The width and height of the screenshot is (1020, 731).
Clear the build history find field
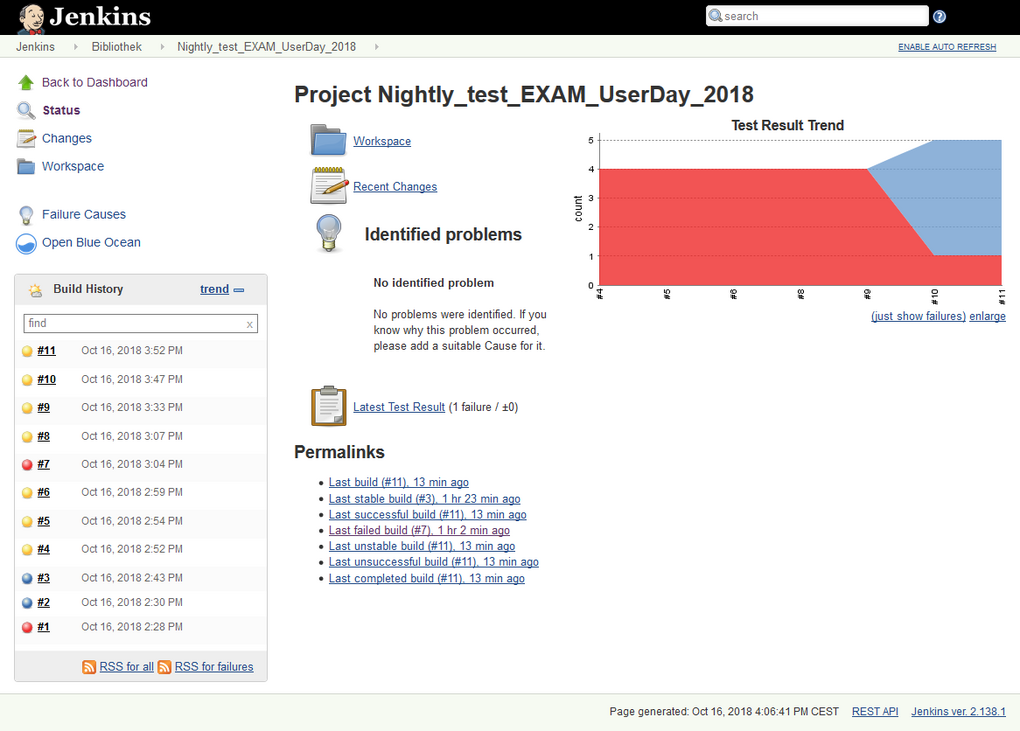click(x=249, y=324)
